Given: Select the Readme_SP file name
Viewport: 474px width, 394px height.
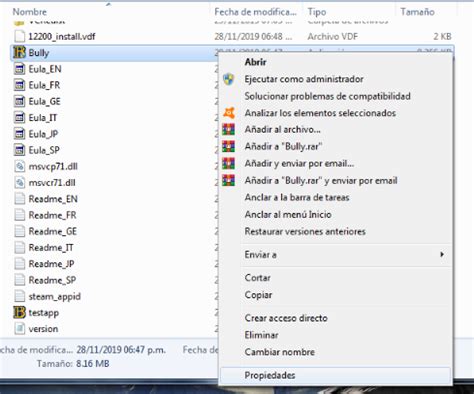Looking at the screenshot, I should coord(52,280).
